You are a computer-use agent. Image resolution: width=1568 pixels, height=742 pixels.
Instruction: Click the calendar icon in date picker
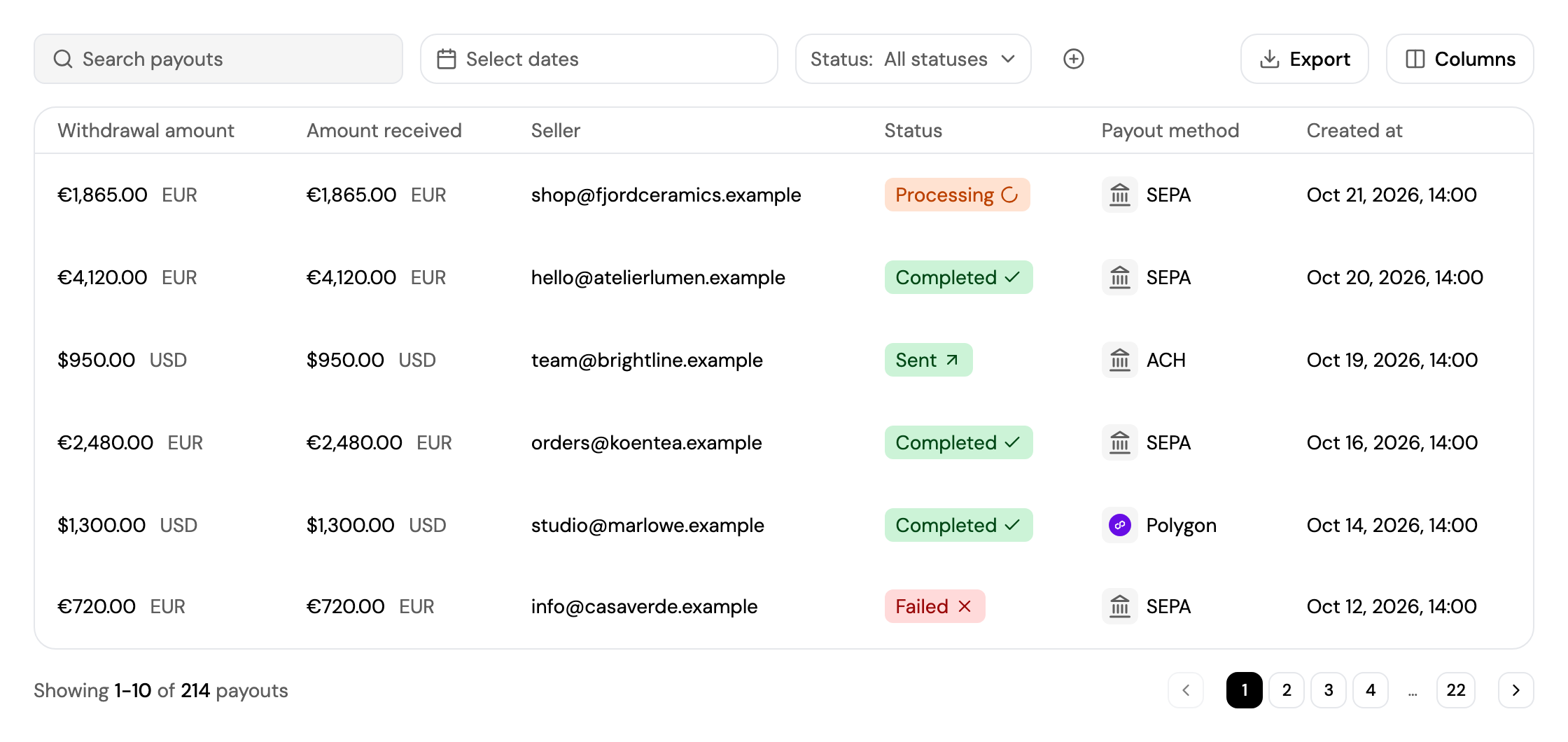point(447,59)
